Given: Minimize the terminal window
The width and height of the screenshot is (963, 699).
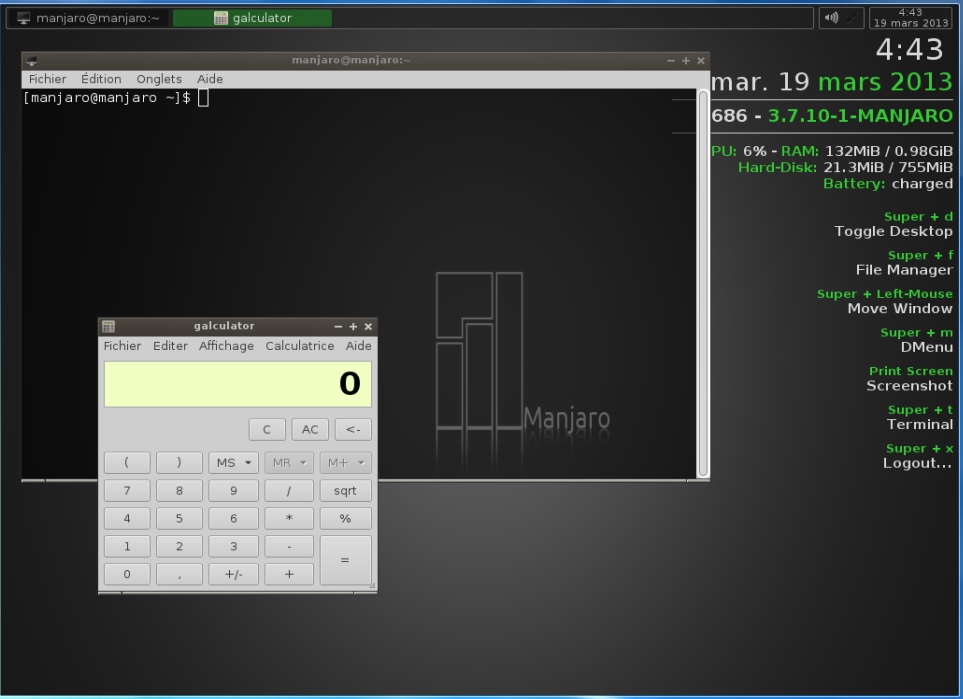Looking at the screenshot, I should coord(671,60).
